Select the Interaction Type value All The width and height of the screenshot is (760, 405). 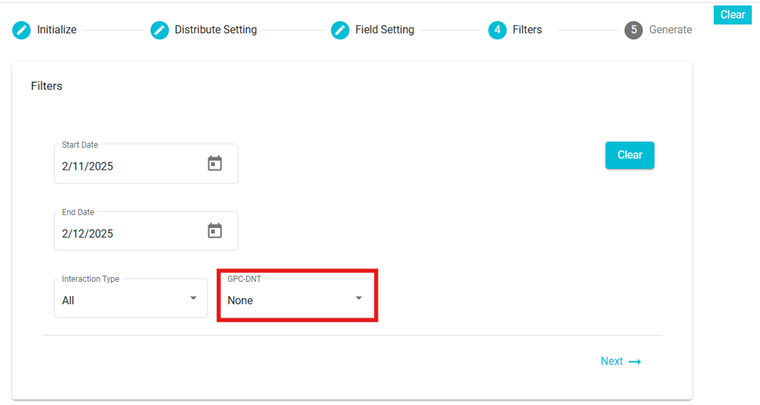[x=68, y=301]
